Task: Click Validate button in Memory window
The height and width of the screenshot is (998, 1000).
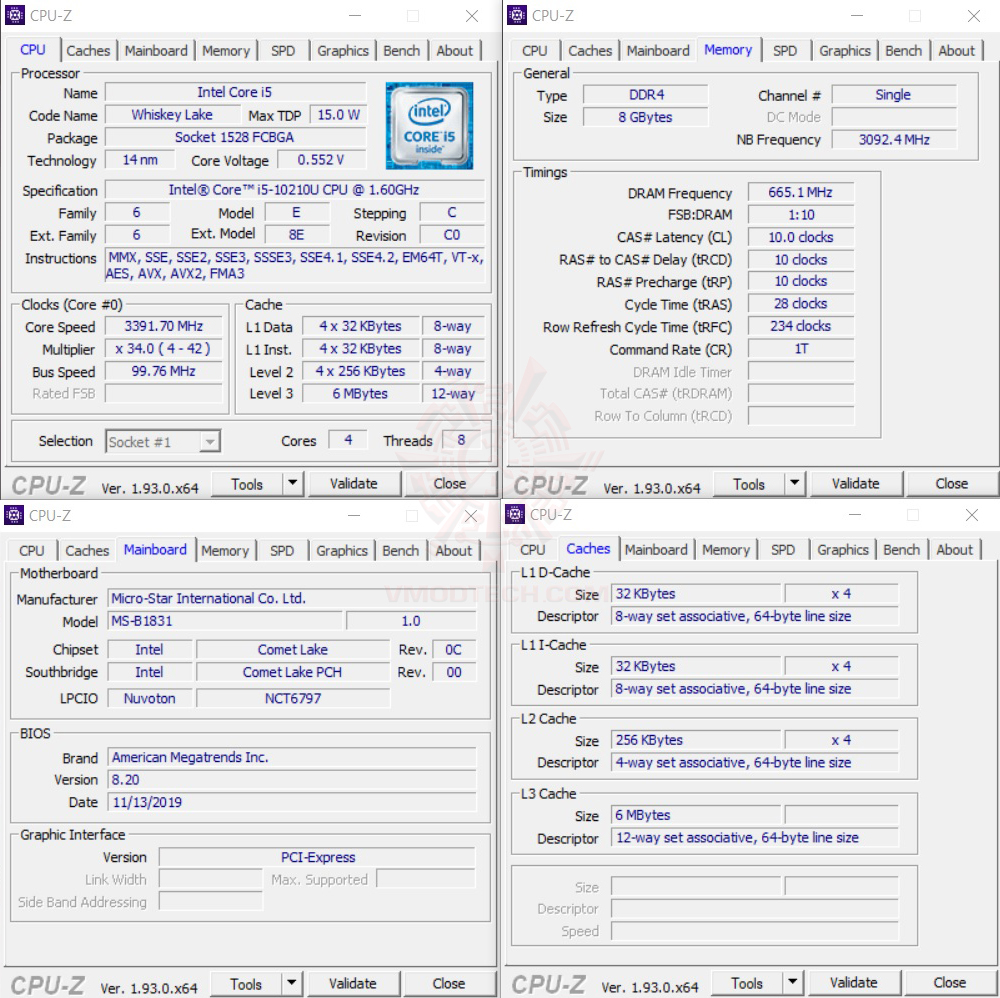Action: pyautogui.click(x=856, y=483)
